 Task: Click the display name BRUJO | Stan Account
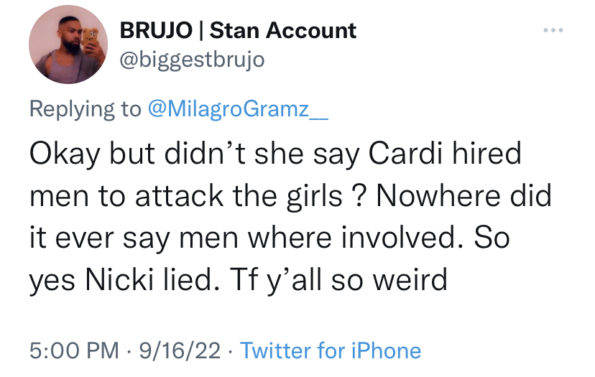238,30
